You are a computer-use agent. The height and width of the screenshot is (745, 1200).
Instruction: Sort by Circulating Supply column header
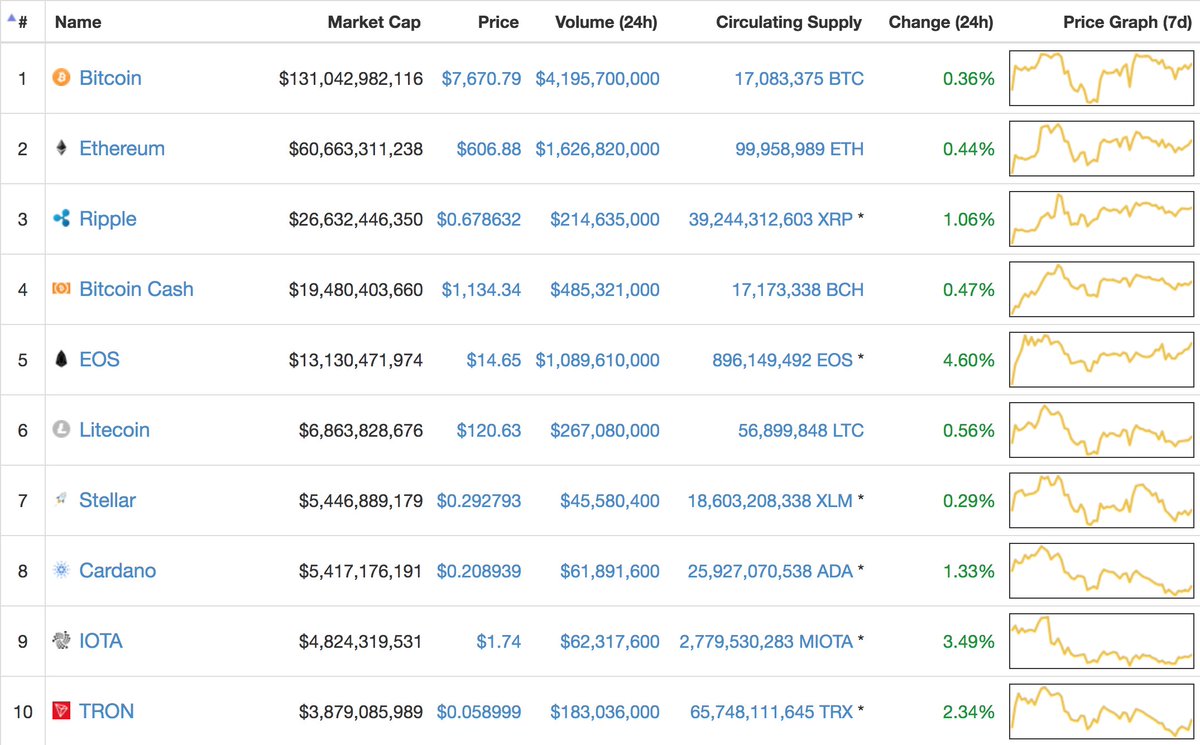[x=789, y=22]
